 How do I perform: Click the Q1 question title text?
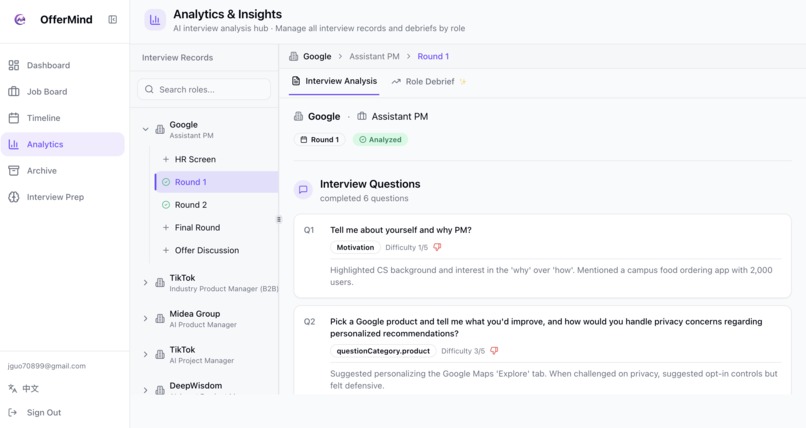click(x=401, y=230)
